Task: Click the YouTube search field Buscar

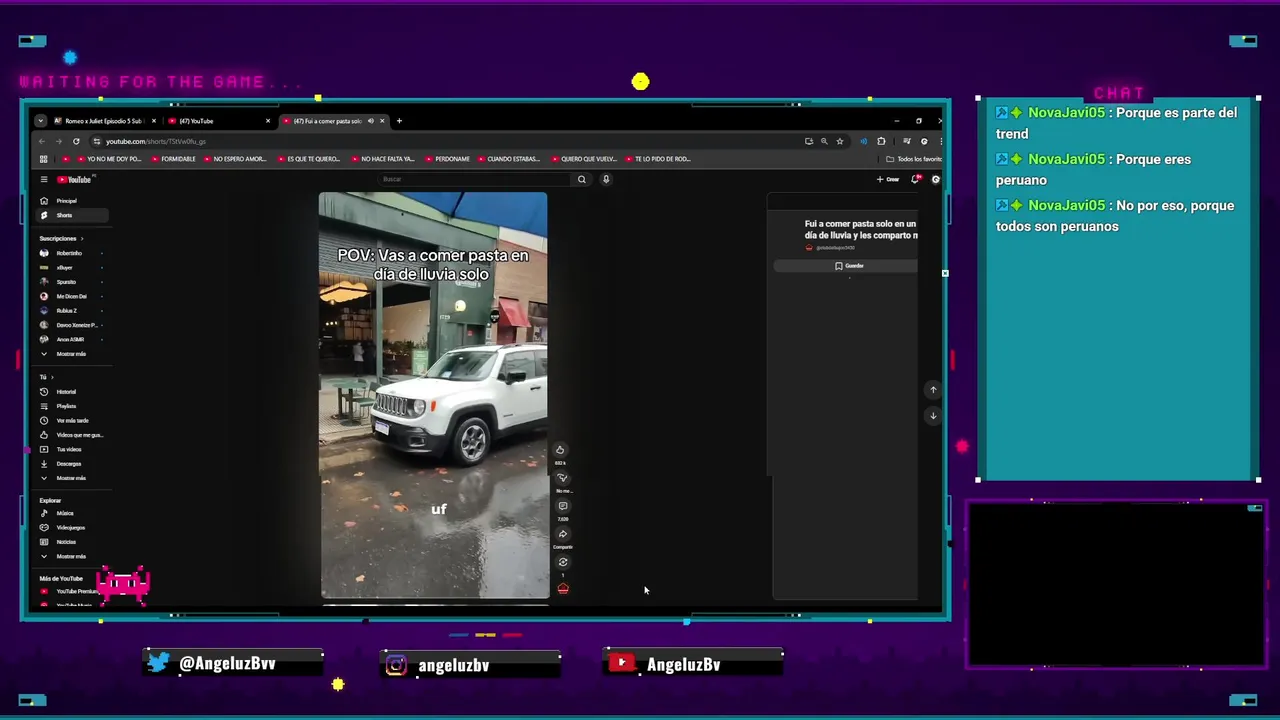Action: click(472, 179)
